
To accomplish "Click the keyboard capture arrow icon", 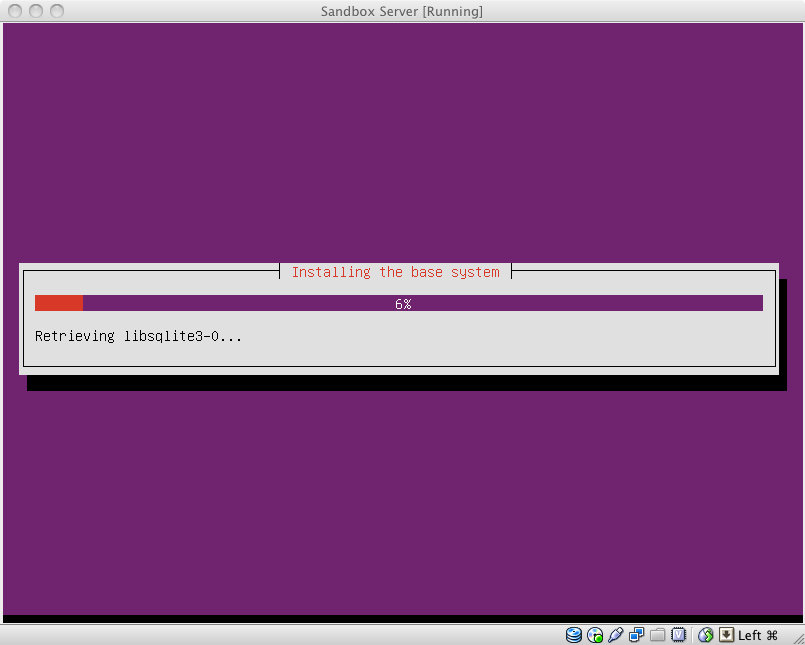I will tap(726, 635).
